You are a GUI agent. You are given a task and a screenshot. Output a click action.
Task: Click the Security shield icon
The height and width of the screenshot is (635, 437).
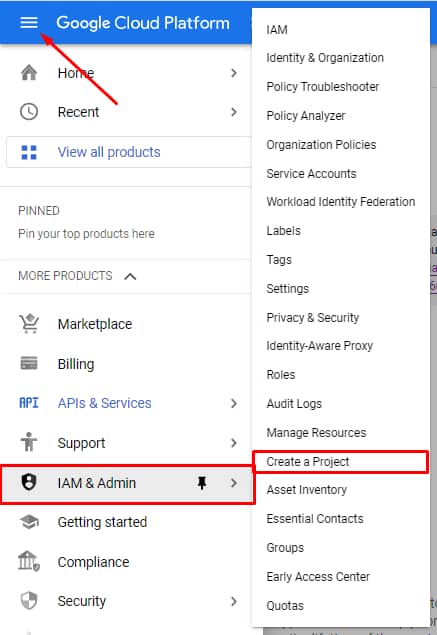(x=29, y=601)
